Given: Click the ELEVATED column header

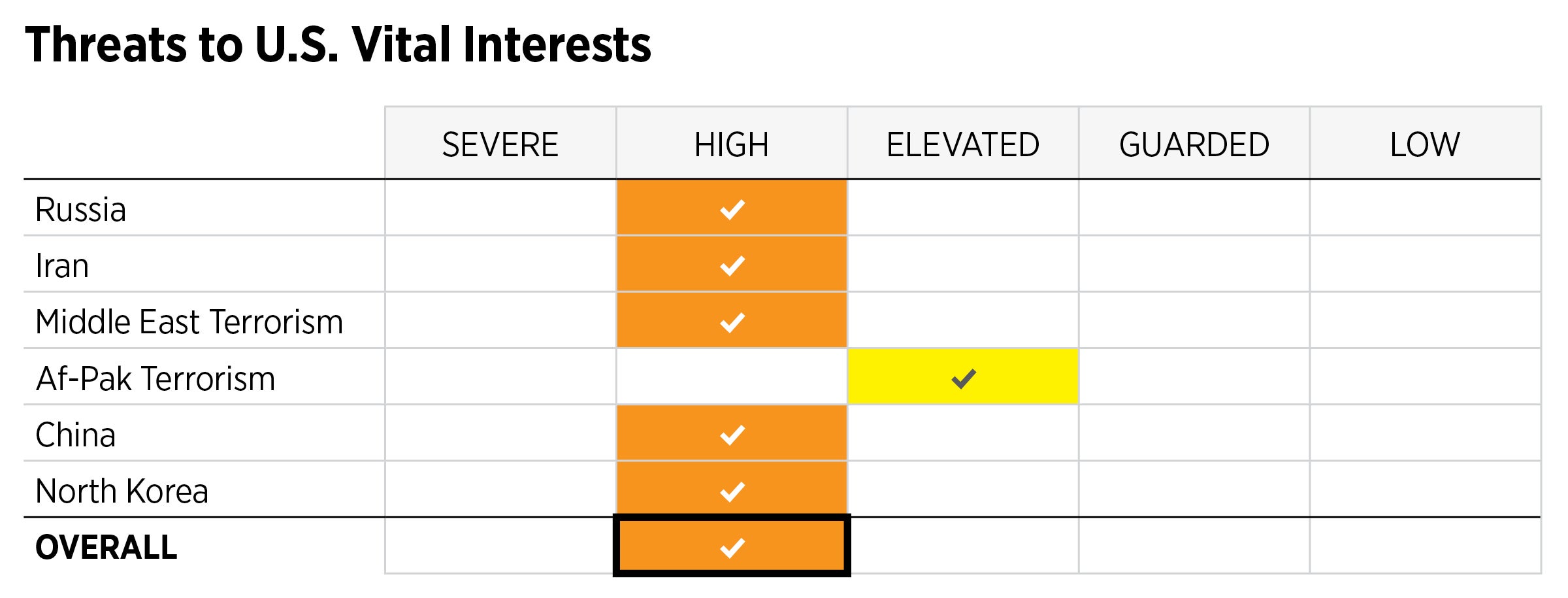Looking at the screenshot, I should [x=962, y=144].
